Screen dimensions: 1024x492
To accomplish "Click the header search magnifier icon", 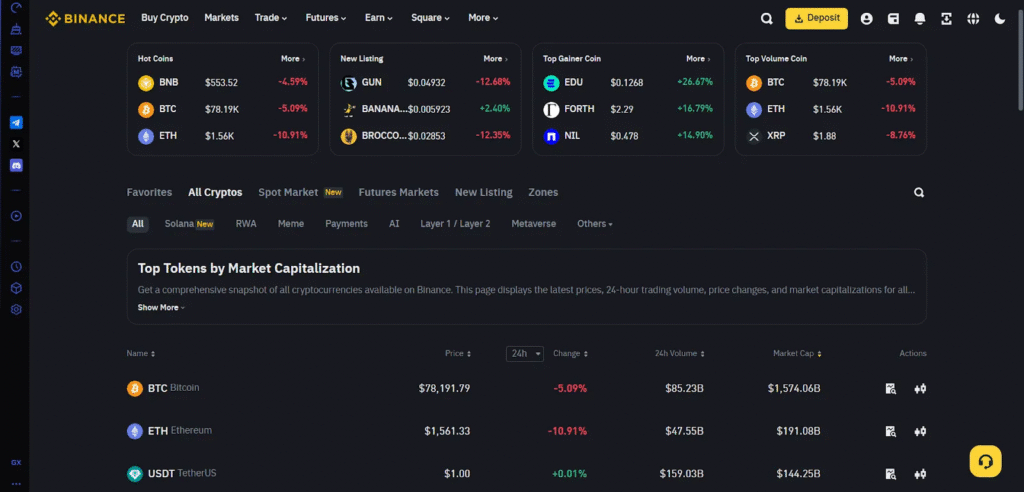I will (766, 18).
